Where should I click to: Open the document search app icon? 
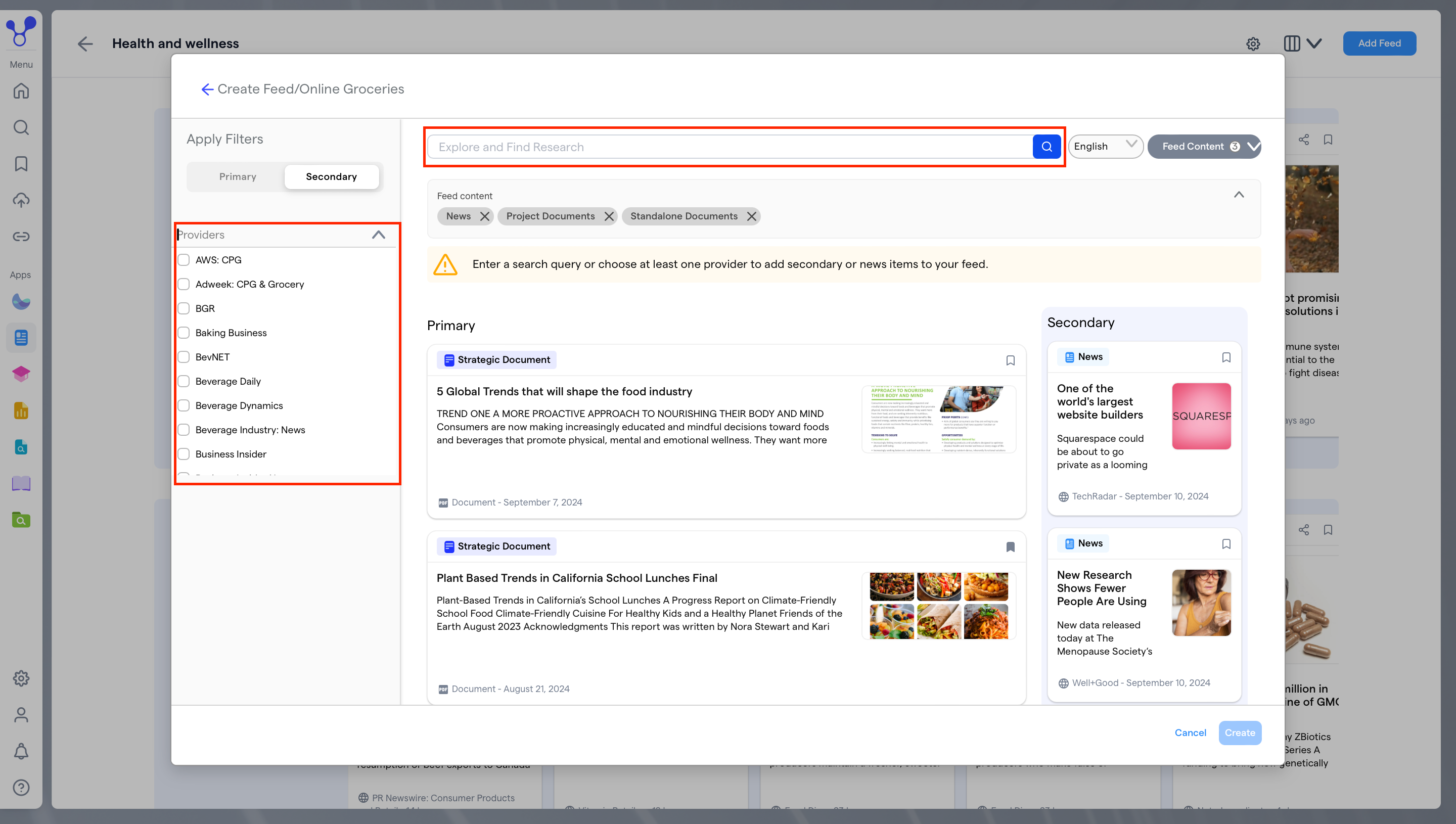tap(21, 447)
